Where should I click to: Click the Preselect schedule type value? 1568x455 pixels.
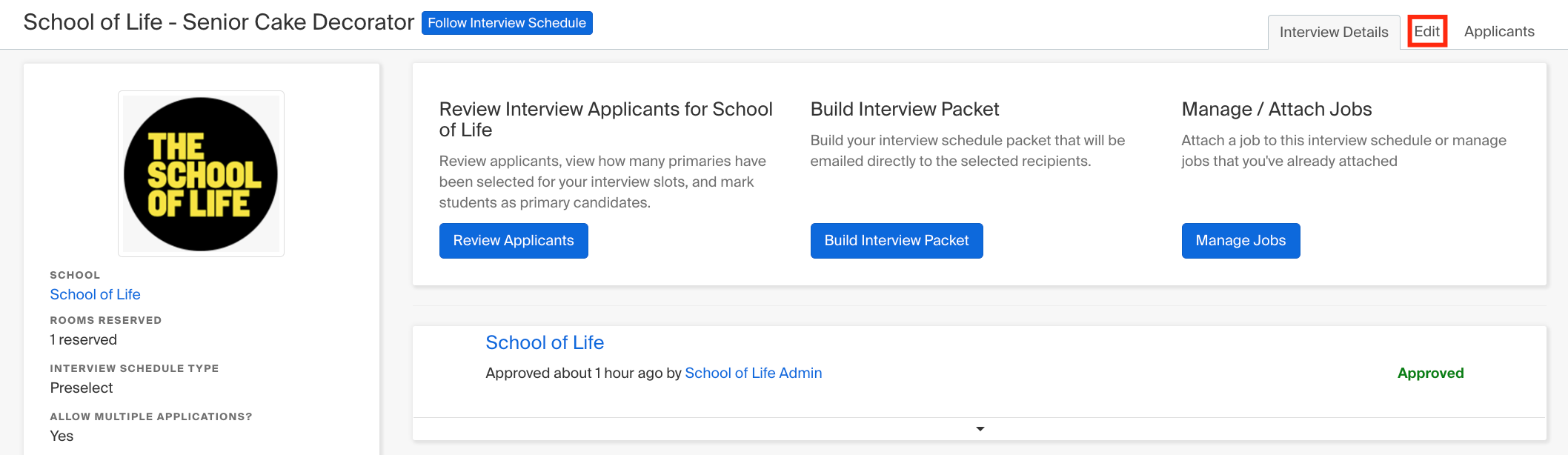click(x=82, y=388)
